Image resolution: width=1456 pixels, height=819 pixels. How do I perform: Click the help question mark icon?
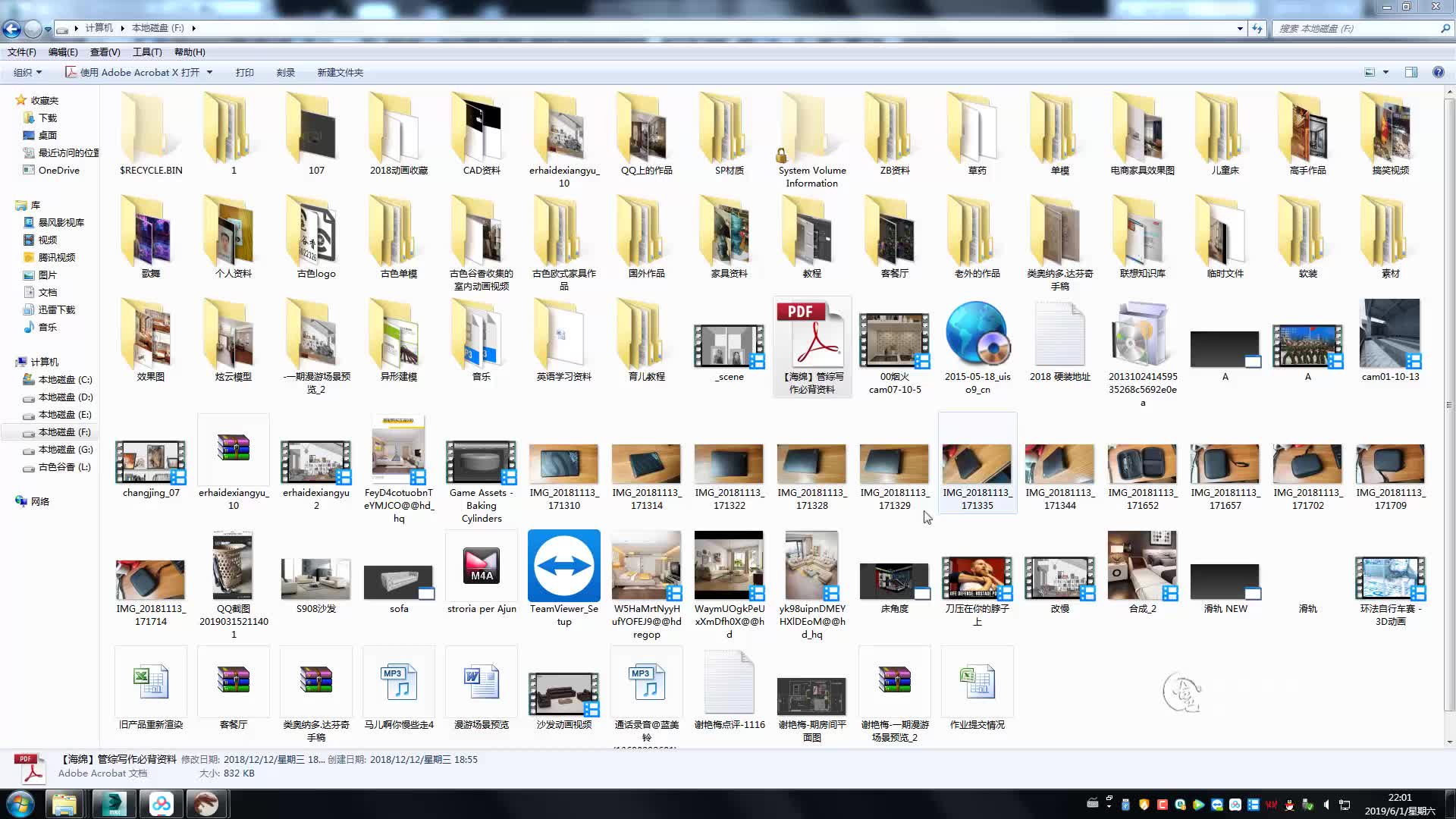coord(1438,72)
